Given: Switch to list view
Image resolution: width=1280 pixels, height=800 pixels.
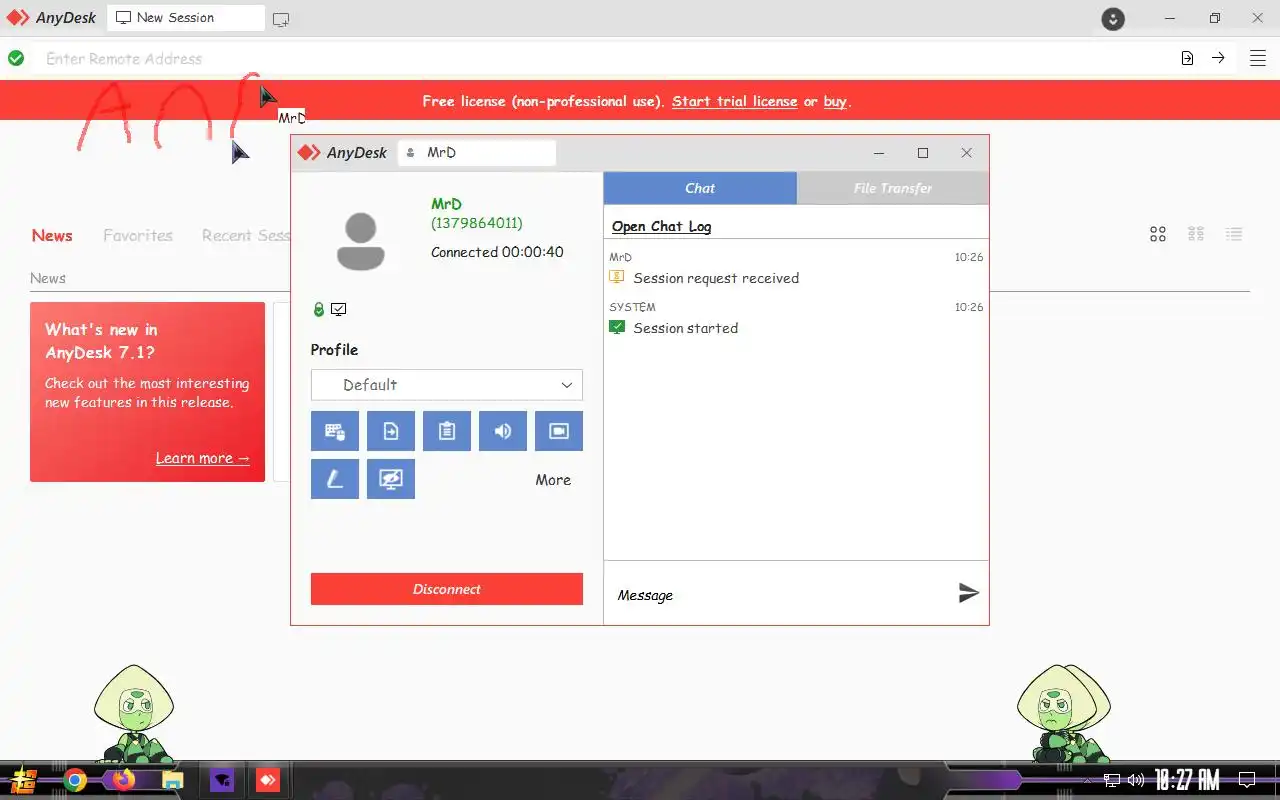Looking at the screenshot, I should click(x=1234, y=234).
